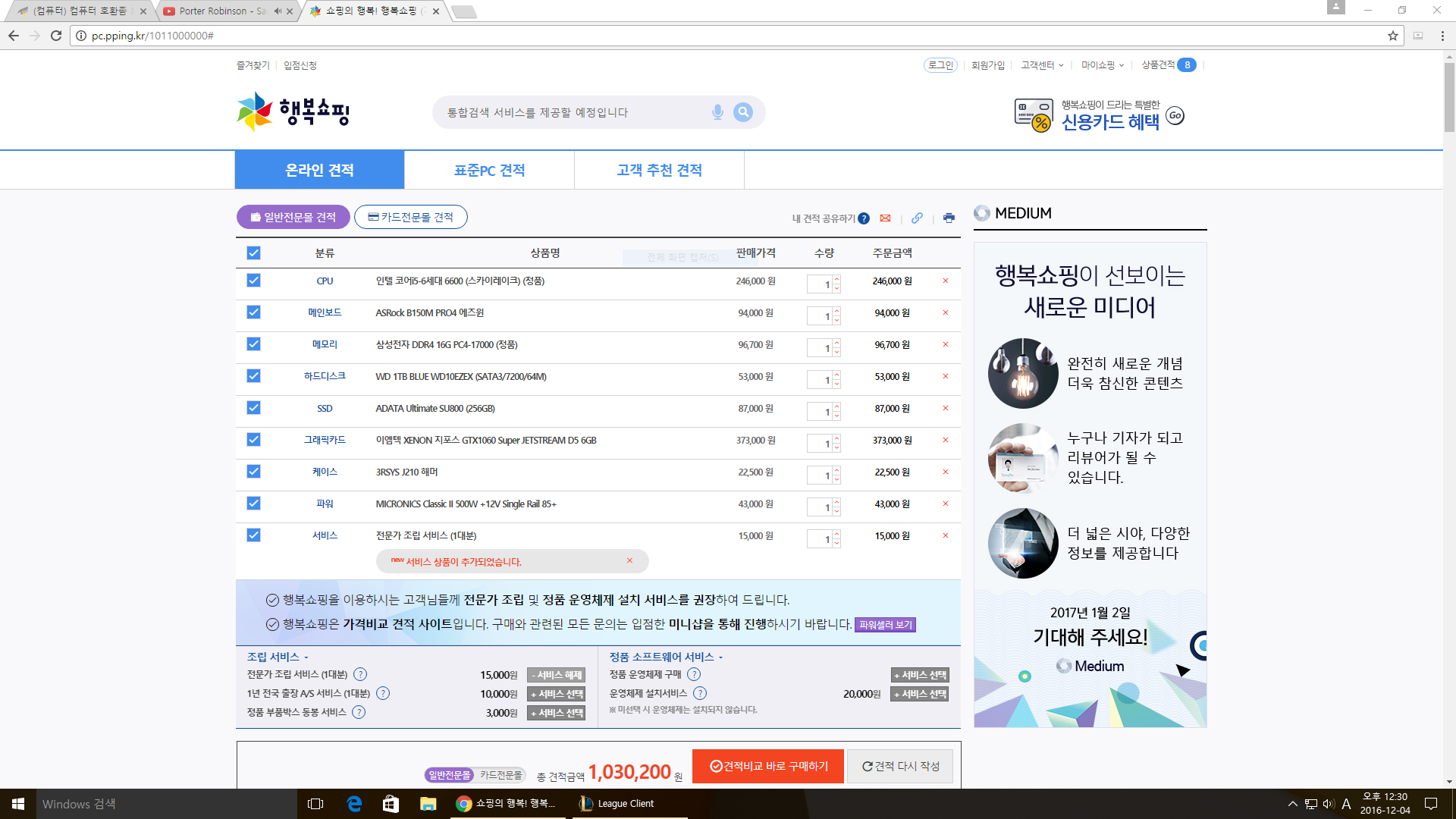This screenshot has width=1456, height=819.
Task: Share the quote via email envelope icon
Action: point(885,218)
